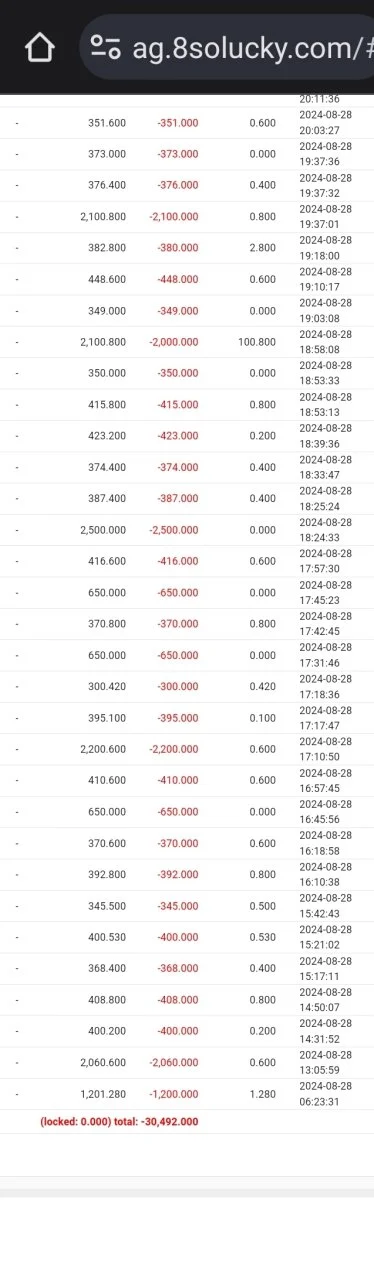
Task: Click the timestamp 2024-08-28 06:23:31
Action: click(324, 1094)
